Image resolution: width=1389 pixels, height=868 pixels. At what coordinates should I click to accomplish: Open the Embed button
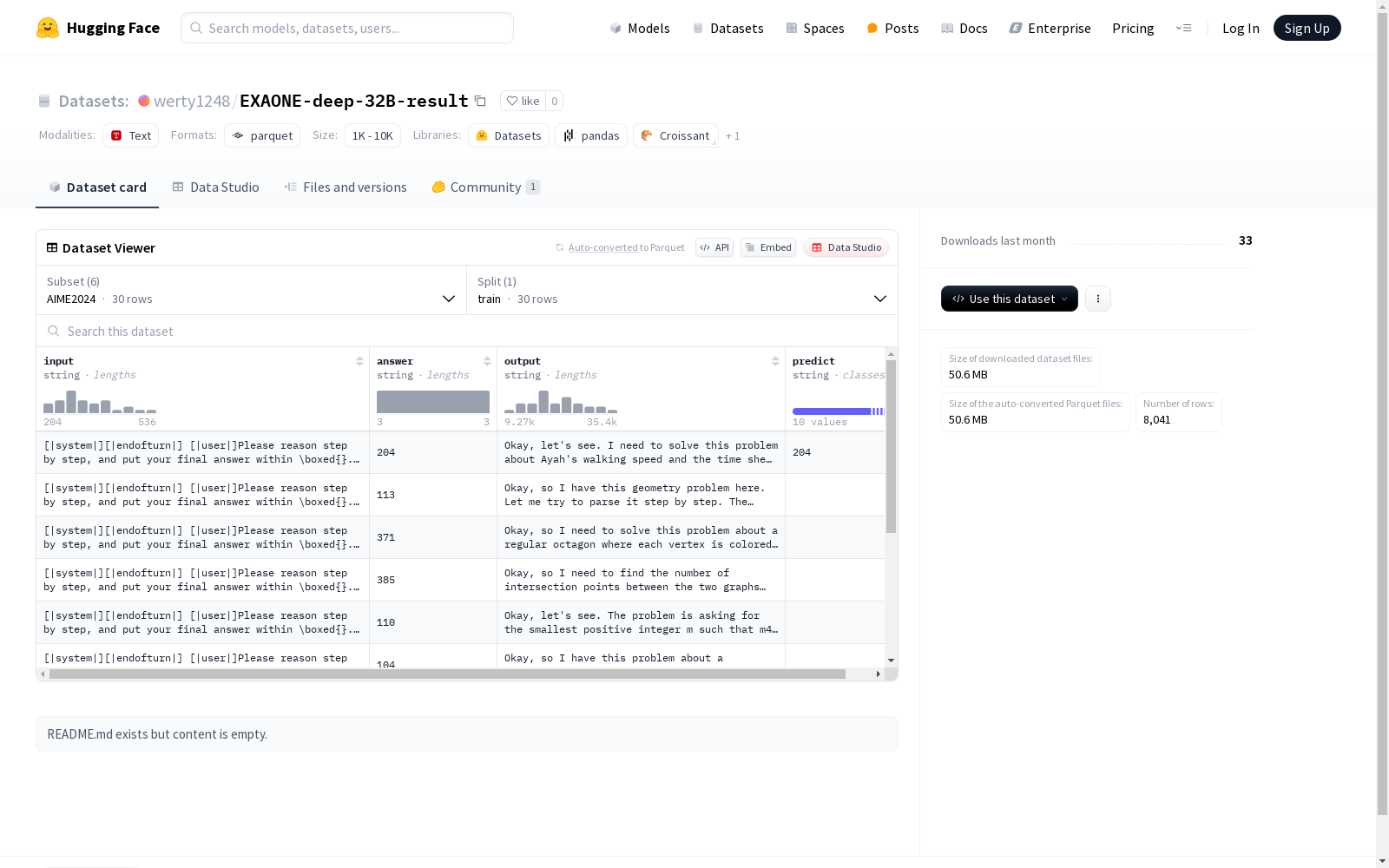[768, 247]
